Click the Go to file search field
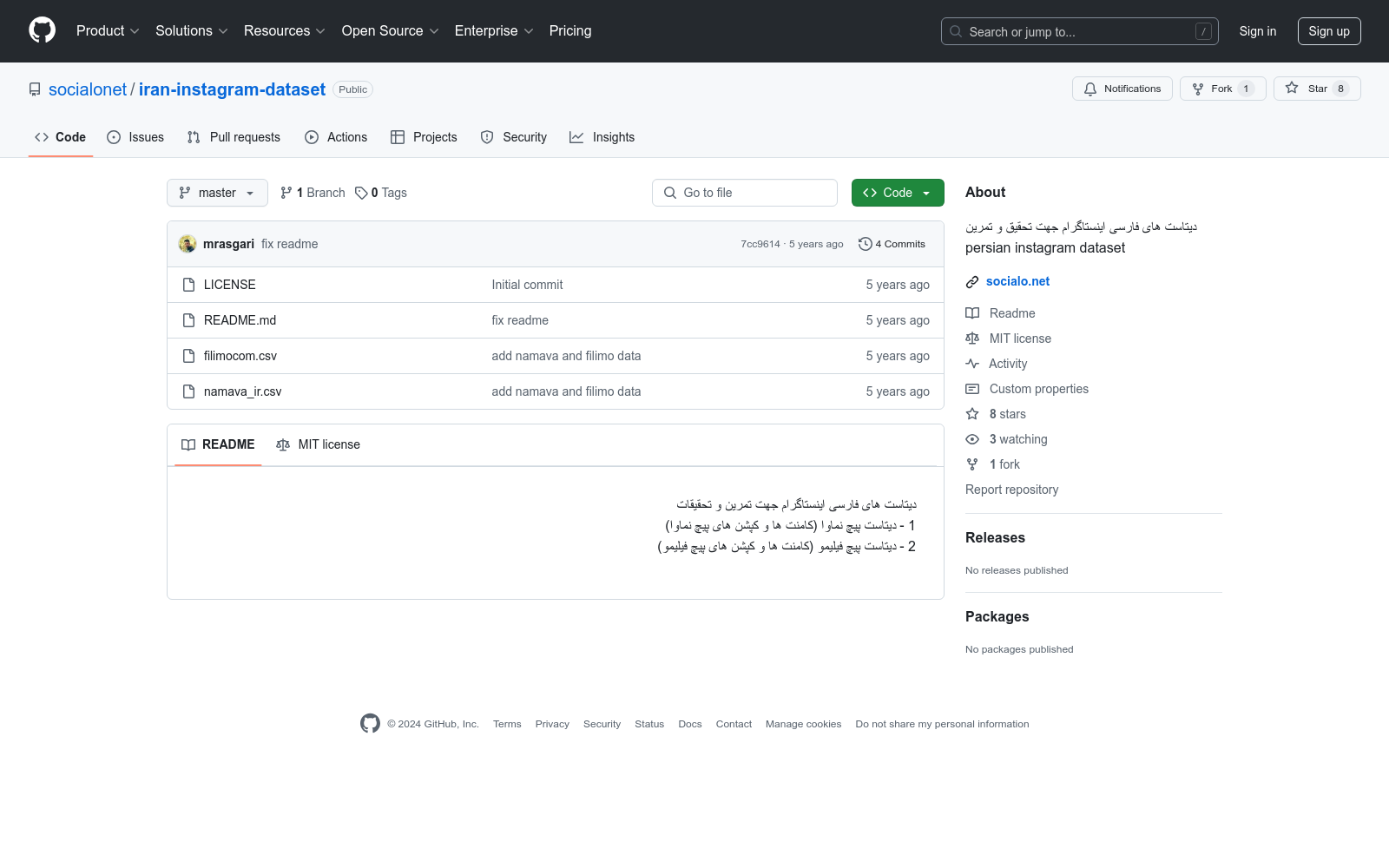The width and height of the screenshot is (1389, 868). pos(745,193)
